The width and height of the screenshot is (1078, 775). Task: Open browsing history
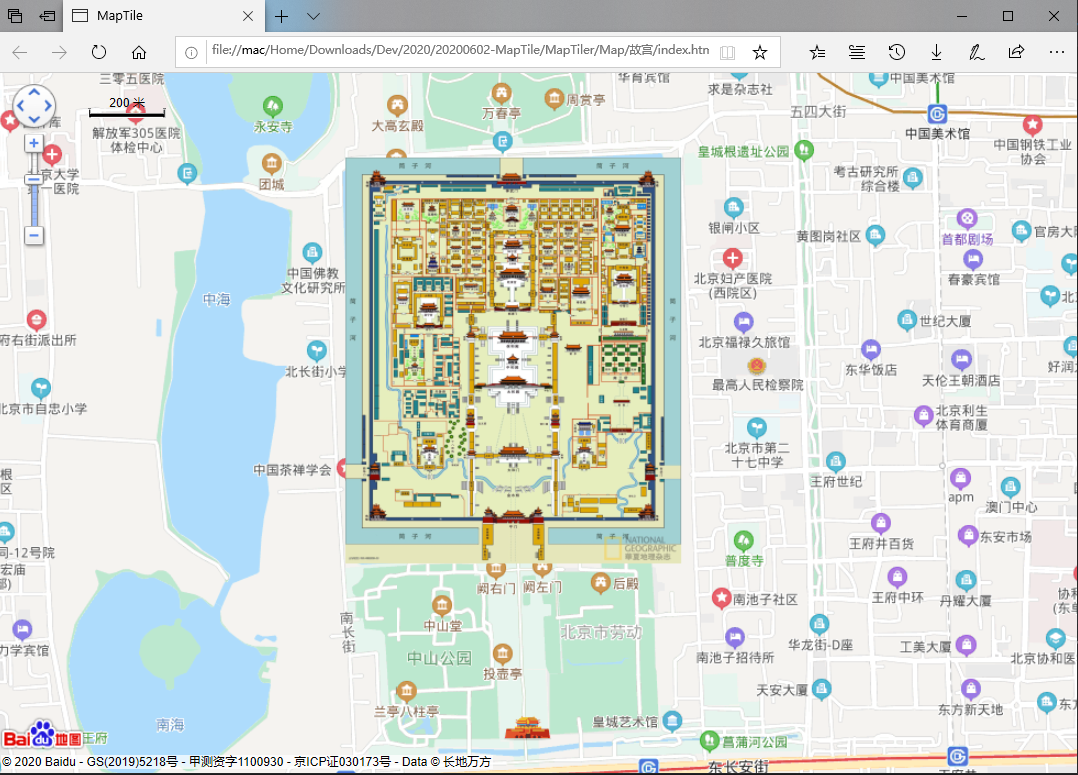[x=896, y=52]
